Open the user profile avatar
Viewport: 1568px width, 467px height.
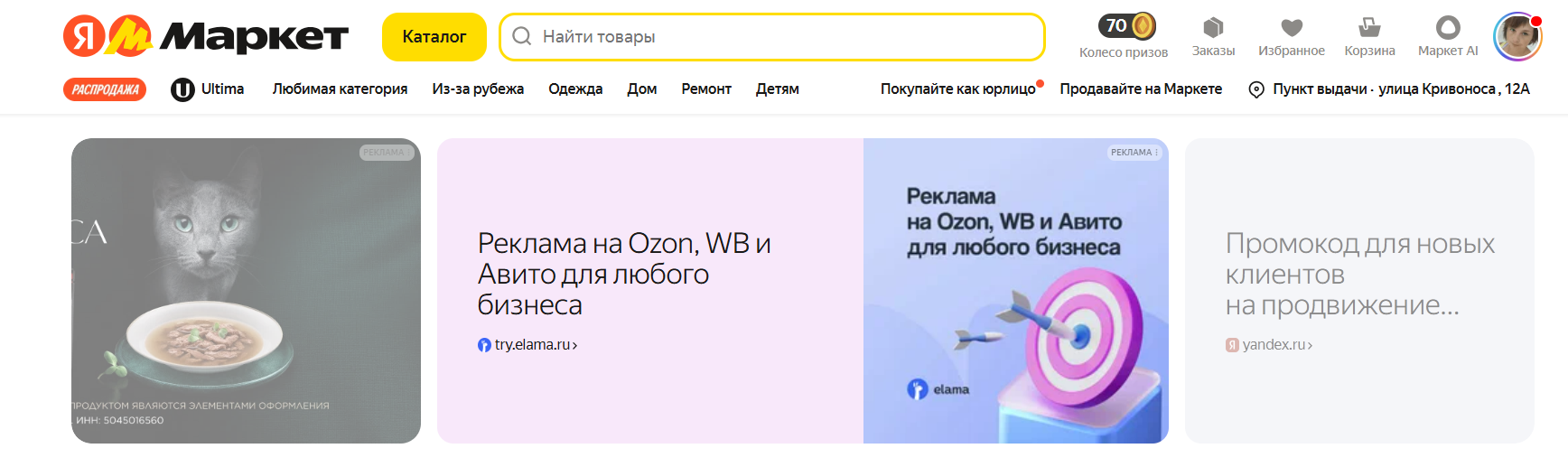(x=1517, y=37)
